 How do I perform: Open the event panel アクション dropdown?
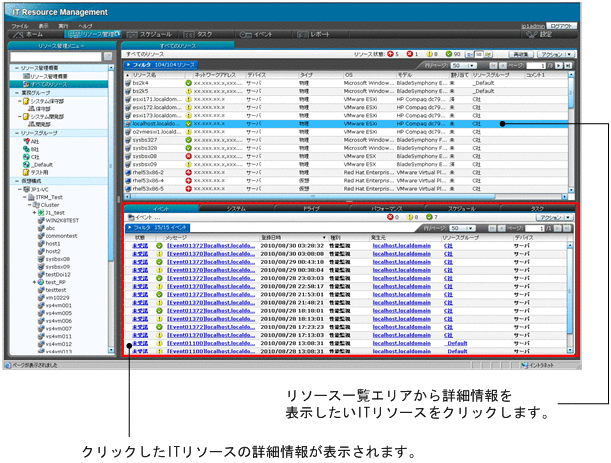pyautogui.click(x=555, y=217)
